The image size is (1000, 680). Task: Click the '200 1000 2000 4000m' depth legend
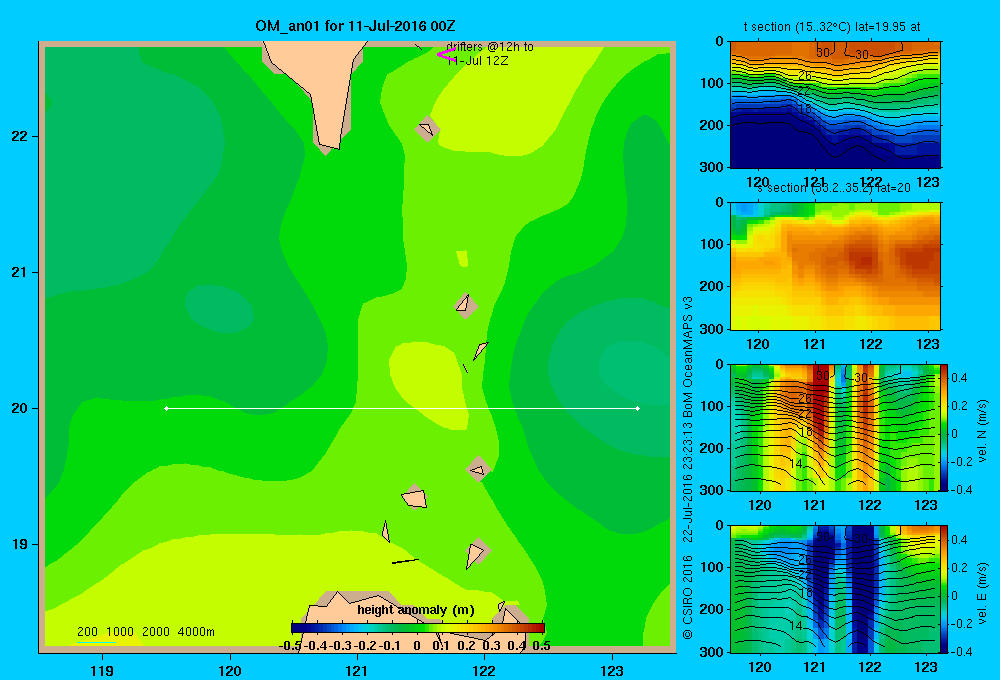click(x=145, y=632)
